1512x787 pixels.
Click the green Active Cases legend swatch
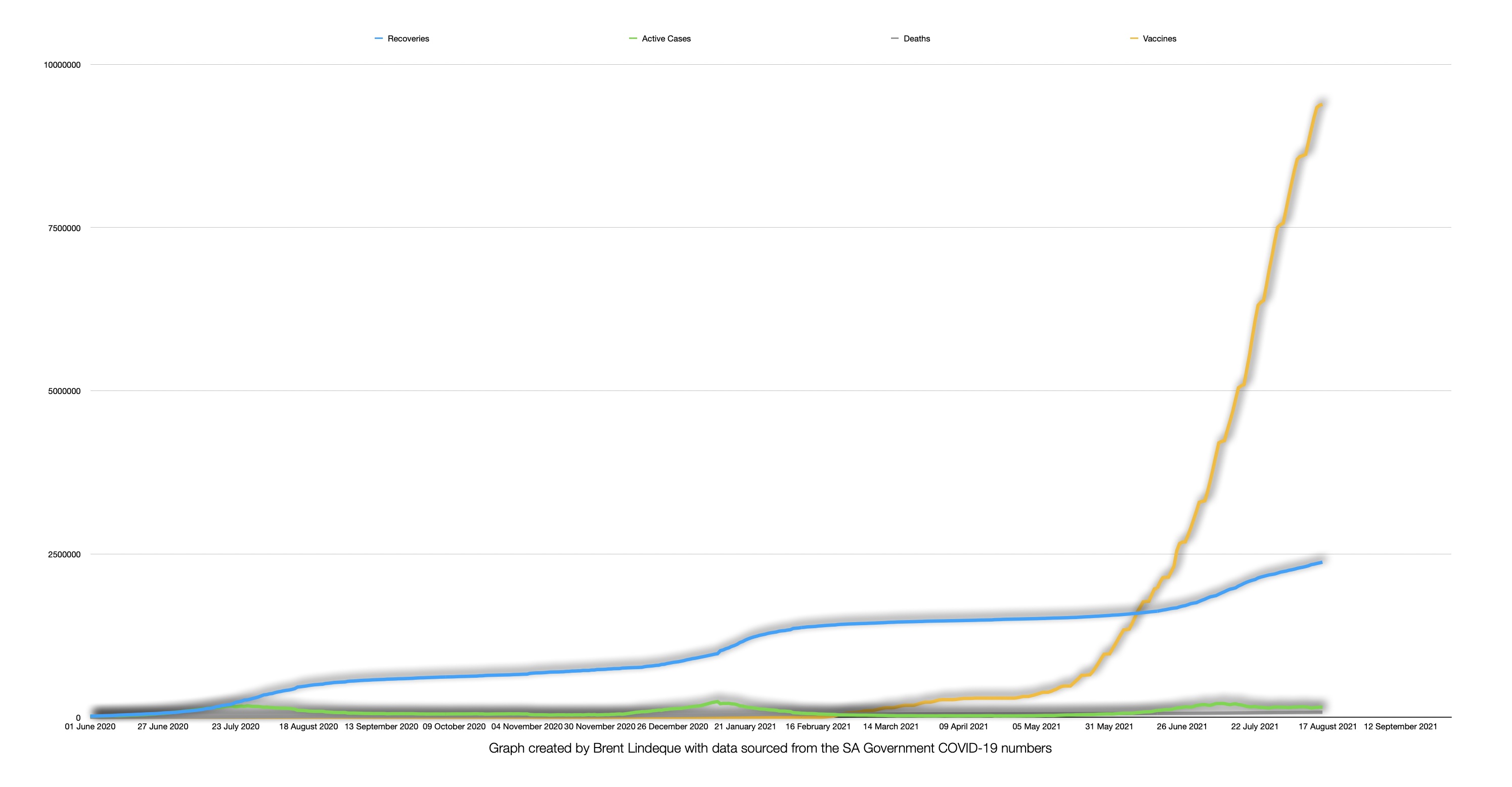click(633, 39)
